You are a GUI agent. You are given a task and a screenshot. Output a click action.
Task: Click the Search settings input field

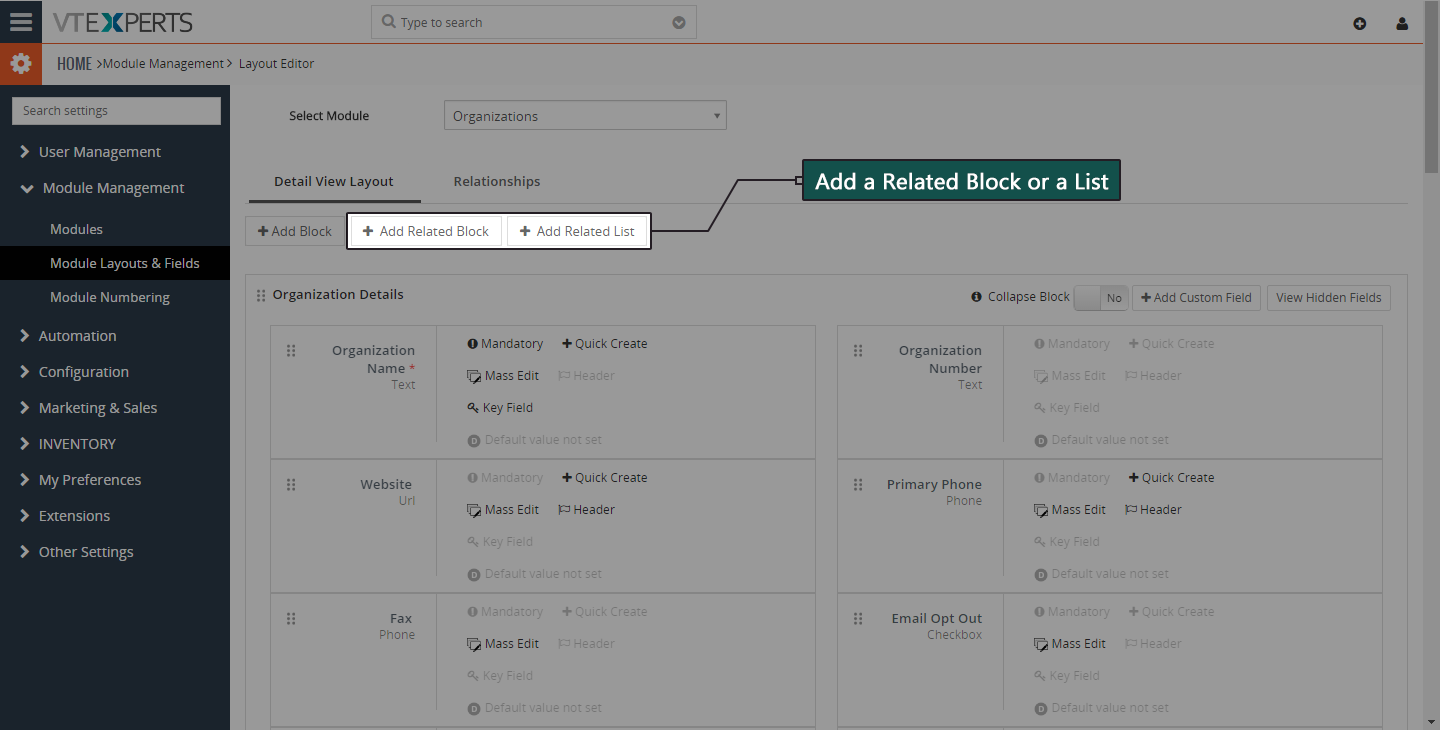(x=116, y=111)
